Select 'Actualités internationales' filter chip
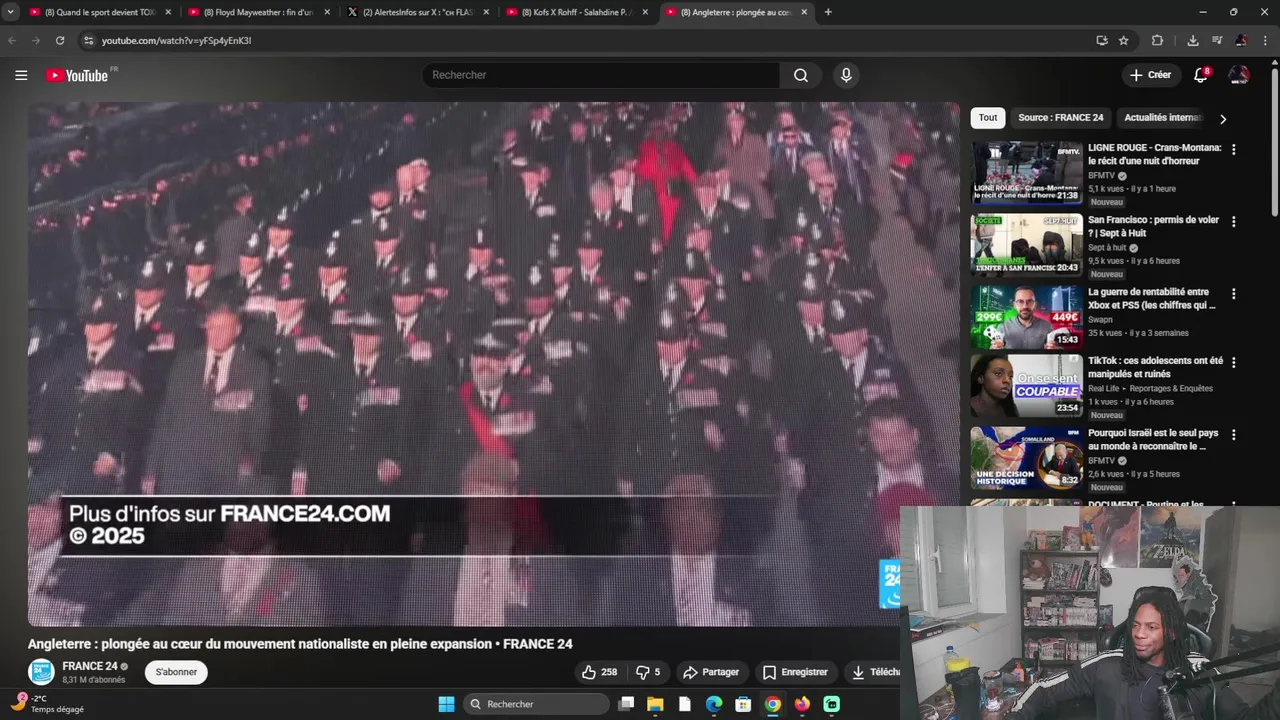Screen dimensions: 1280x720 pyautogui.click(x=1161, y=118)
